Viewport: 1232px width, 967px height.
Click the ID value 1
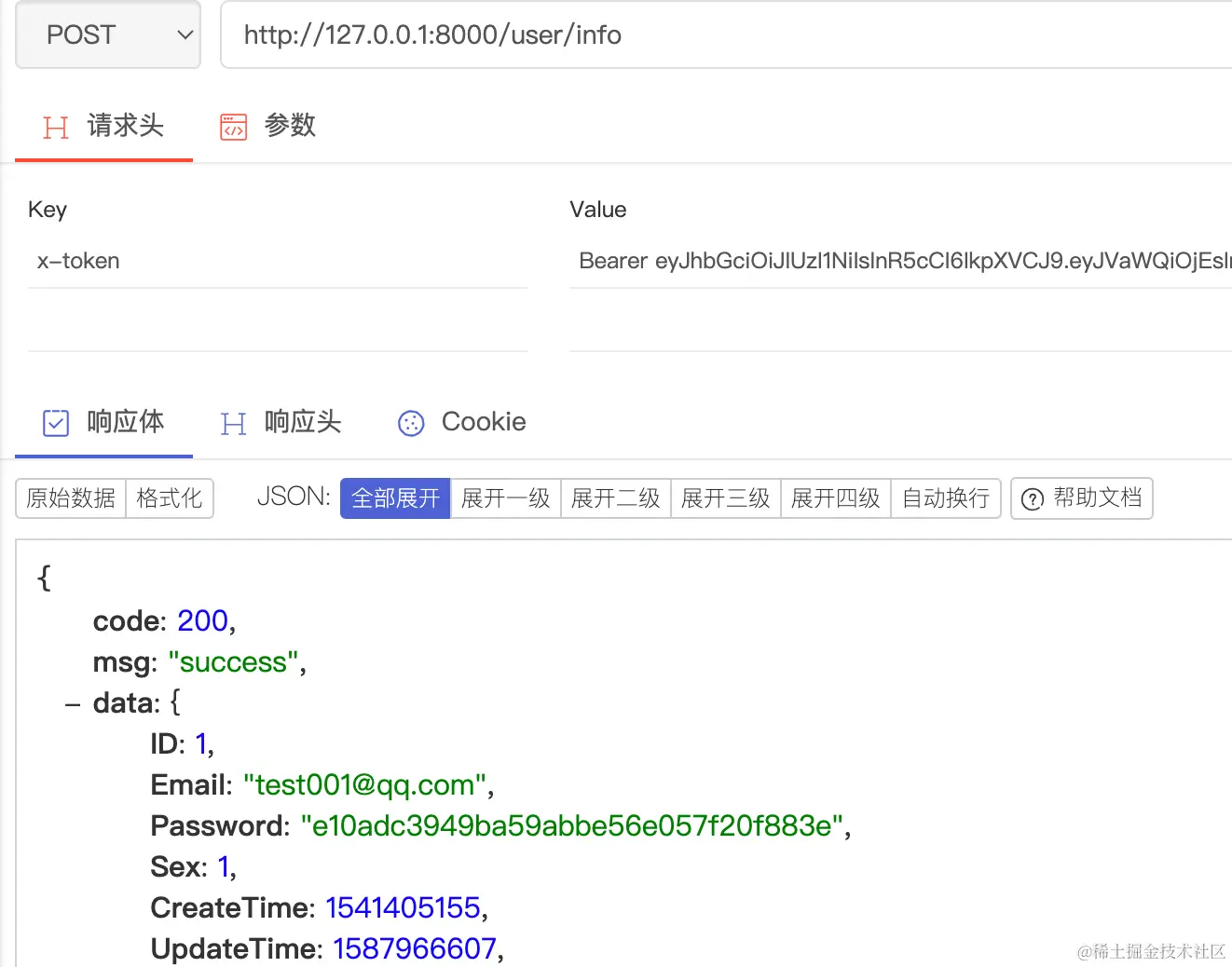pyautogui.click(x=200, y=743)
